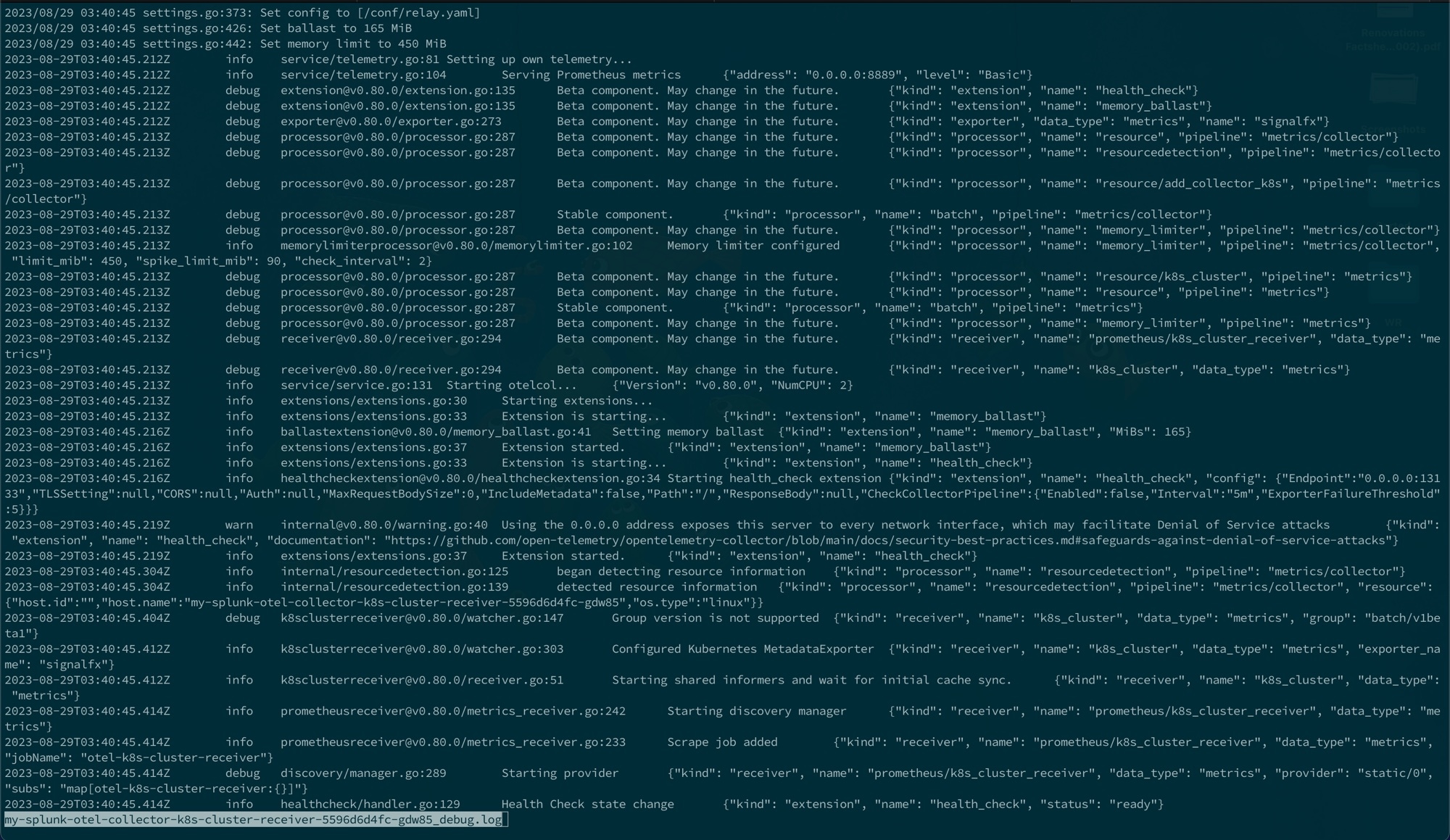Select "Set memory limit to 450 MiB" text
Viewport: 1450px width, 840px height.
353,44
